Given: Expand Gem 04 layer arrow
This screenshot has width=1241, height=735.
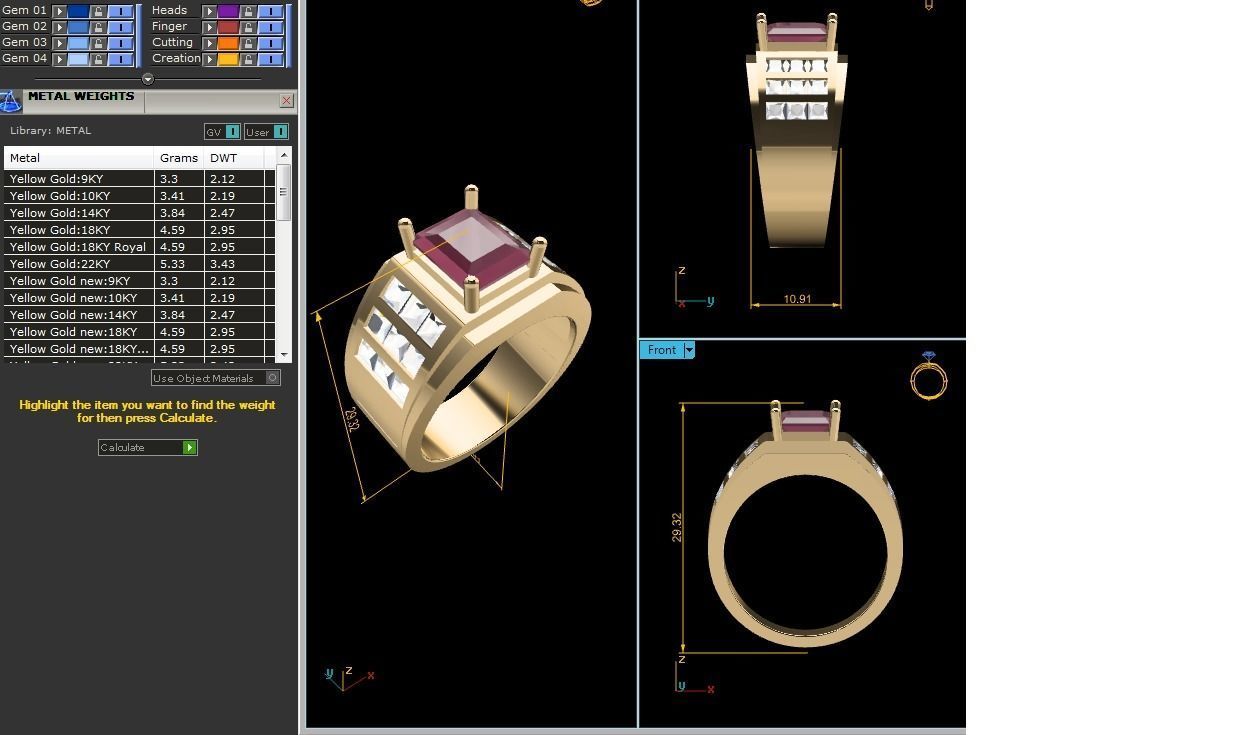Looking at the screenshot, I should [x=60, y=59].
